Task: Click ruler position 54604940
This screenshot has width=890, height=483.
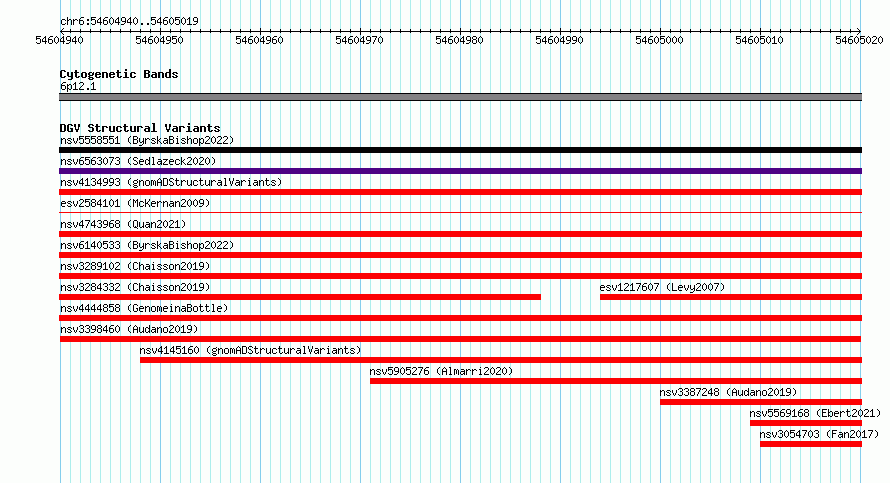Action: coord(60,40)
